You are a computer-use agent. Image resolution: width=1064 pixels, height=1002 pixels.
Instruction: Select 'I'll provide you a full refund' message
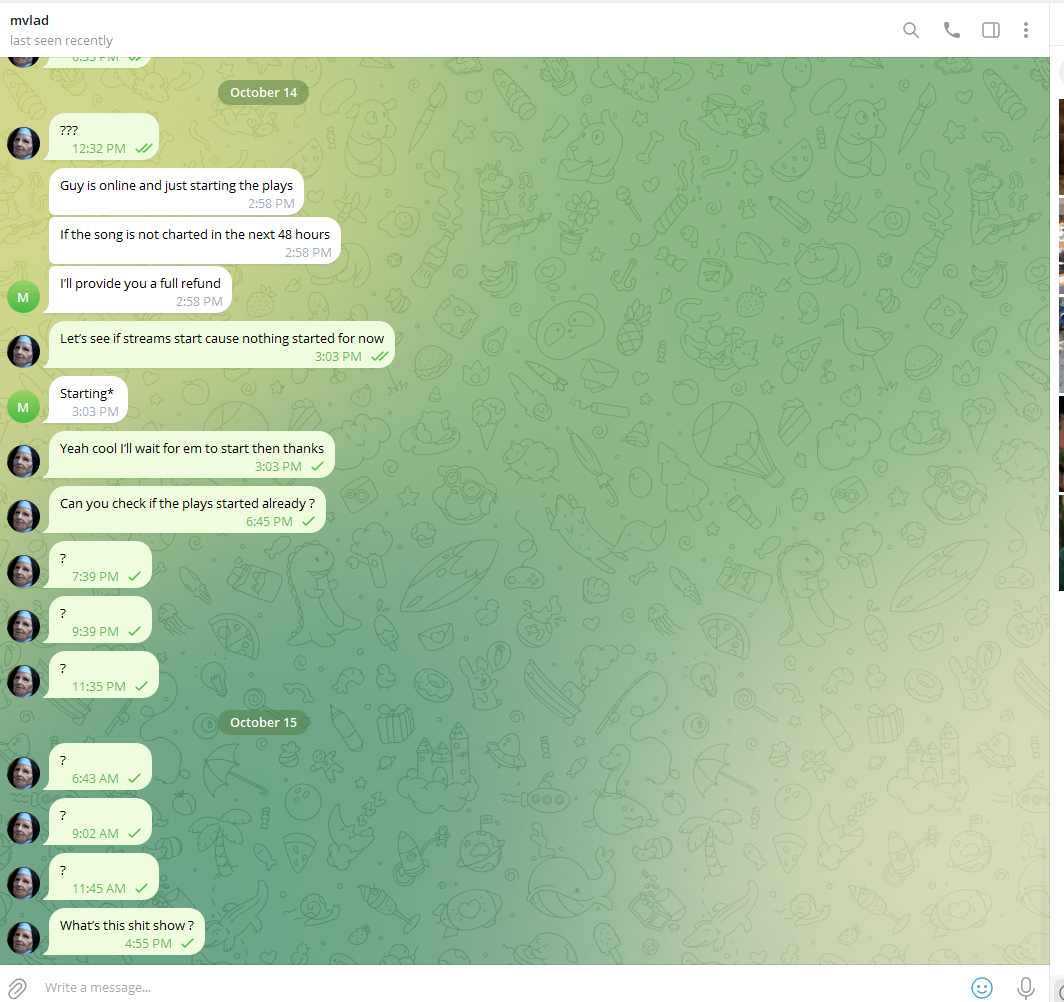[x=140, y=284]
